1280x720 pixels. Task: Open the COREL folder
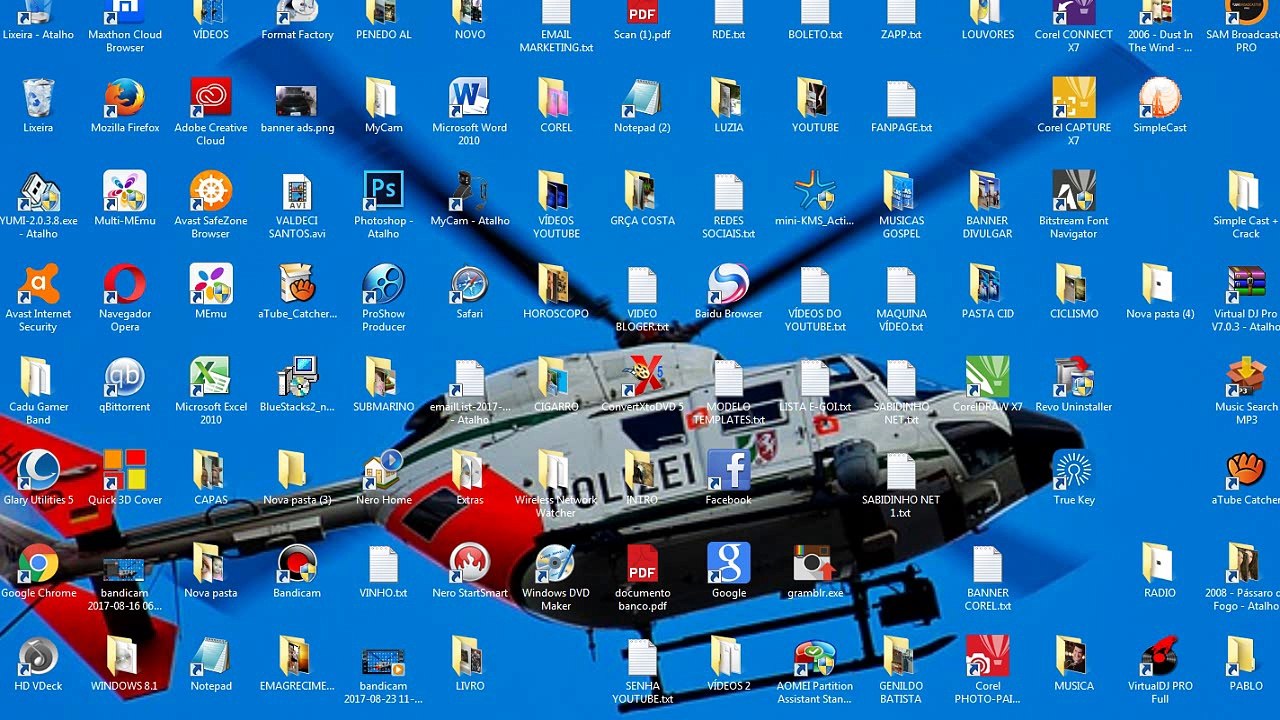point(556,99)
